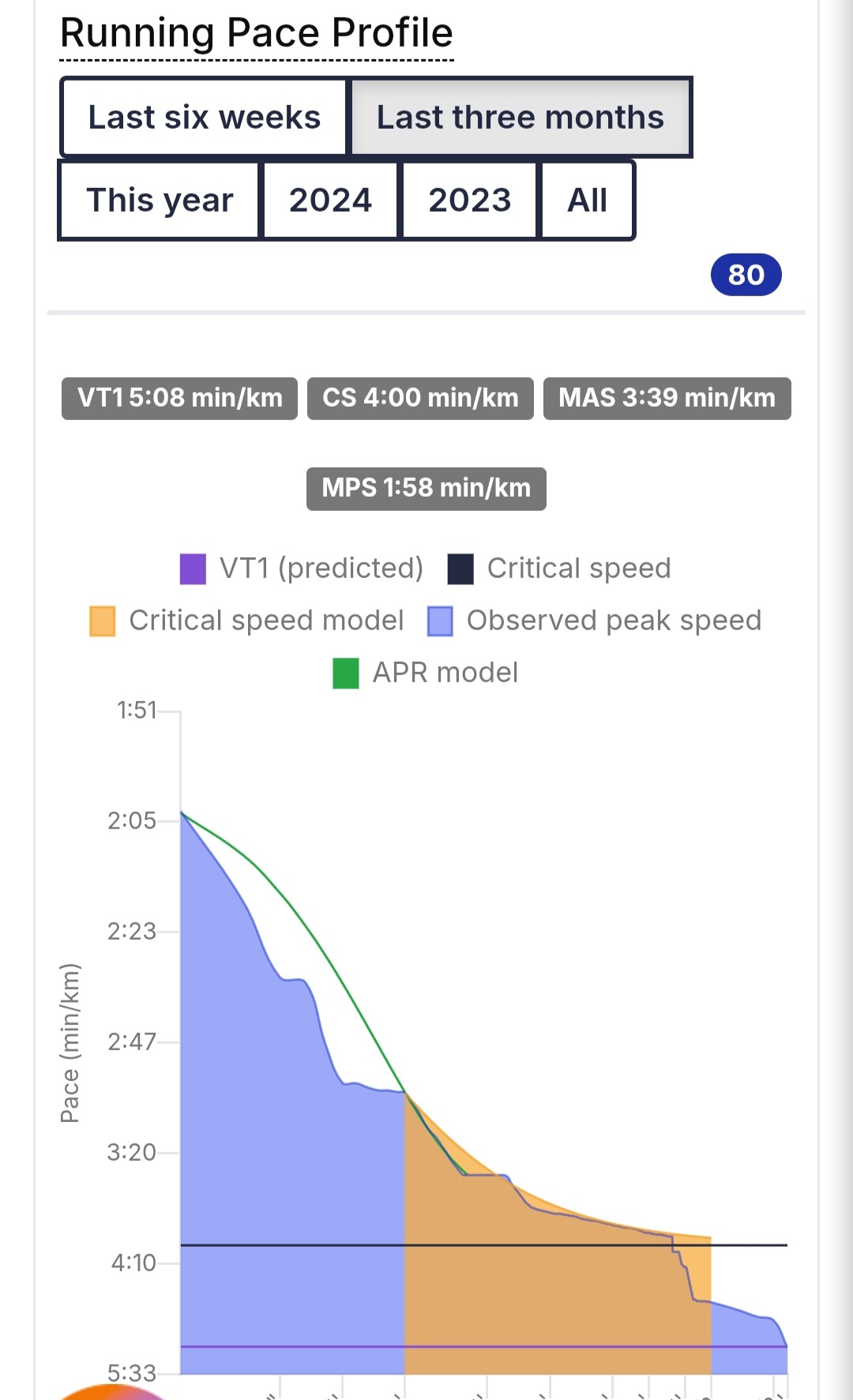853x1400 pixels.
Task: Show the 2023 pace profile
Action: pyautogui.click(x=469, y=201)
